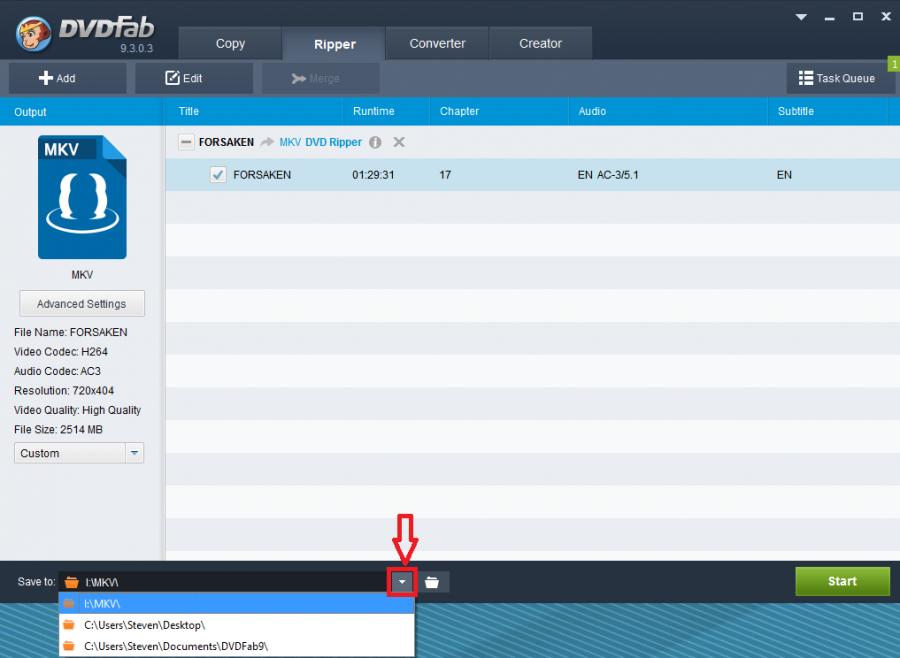Image resolution: width=900 pixels, height=658 pixels.
Task: Click the green task count badge
Action: point(894,64)
